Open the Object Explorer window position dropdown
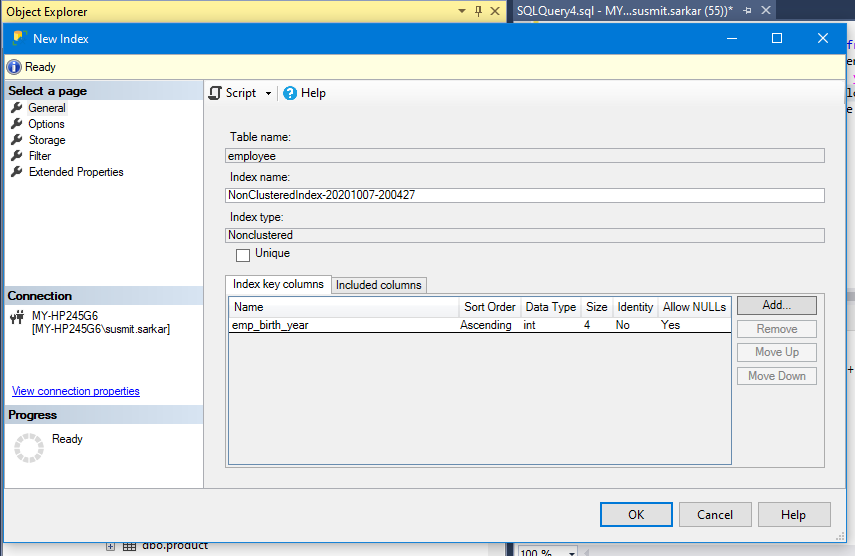855x556 pixels. pos(461,11)
